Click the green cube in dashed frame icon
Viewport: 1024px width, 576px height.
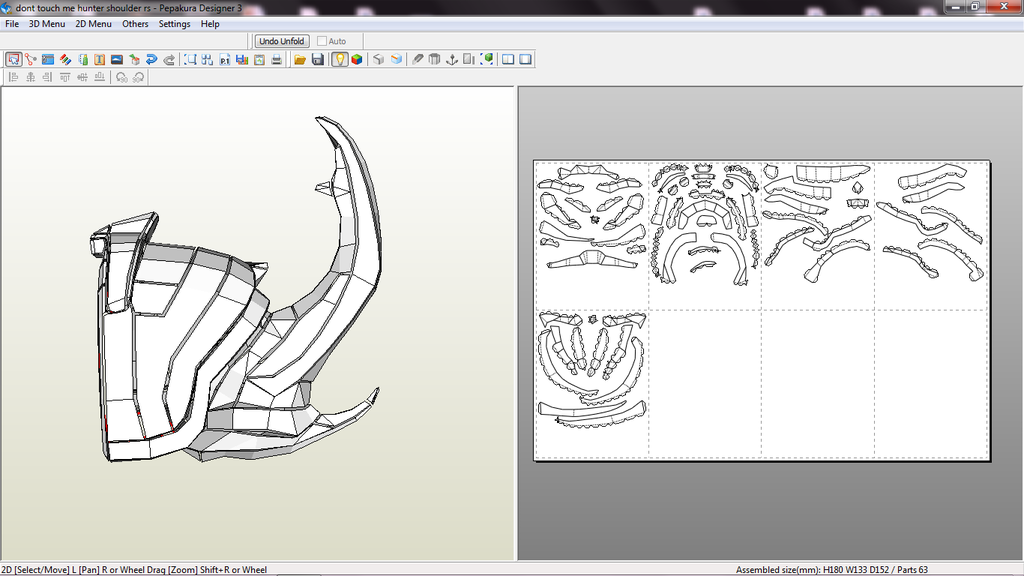tap(486, 59)
